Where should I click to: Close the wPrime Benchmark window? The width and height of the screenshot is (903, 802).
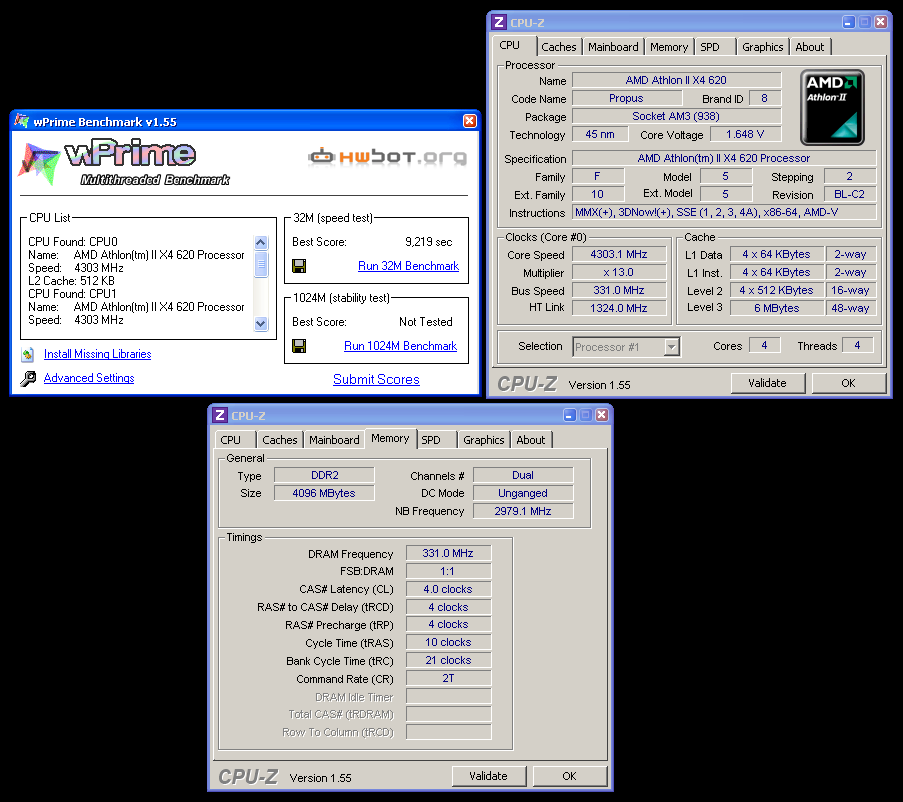(x=470, y=121)
